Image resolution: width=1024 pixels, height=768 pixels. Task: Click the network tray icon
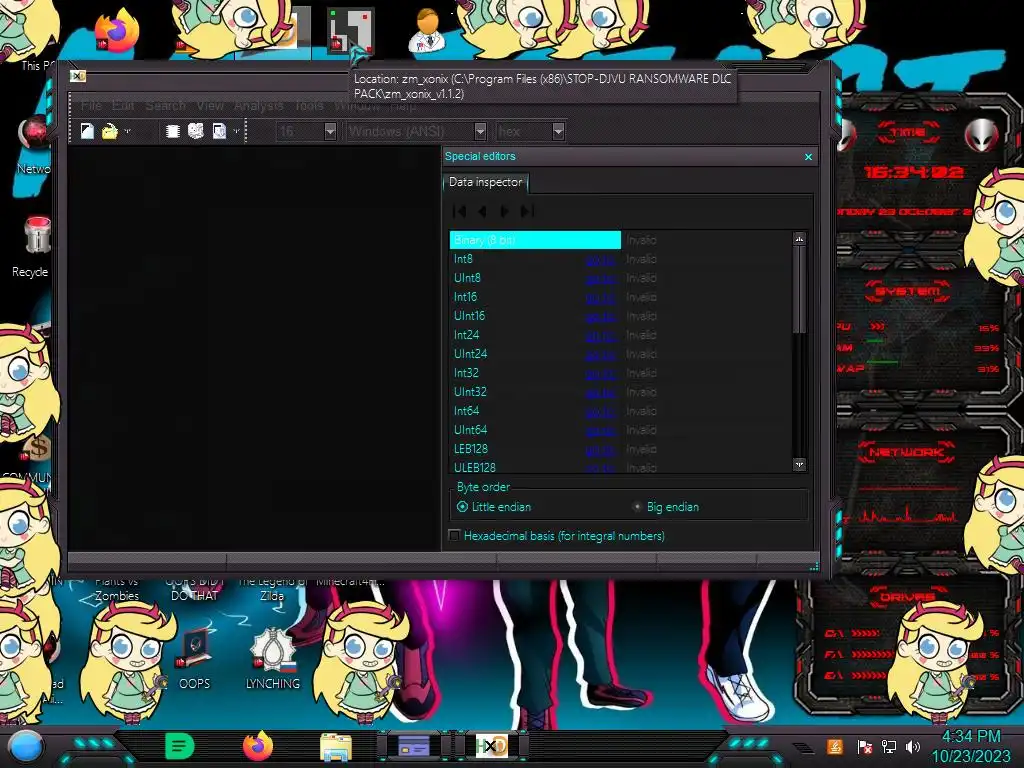[889, 746]
